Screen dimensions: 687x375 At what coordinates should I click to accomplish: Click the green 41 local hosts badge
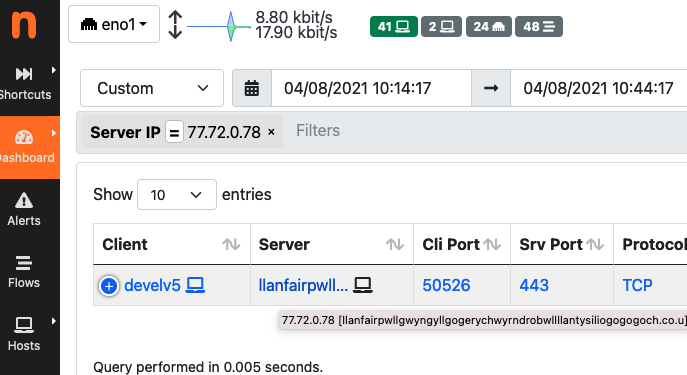[x=393, y=27]
